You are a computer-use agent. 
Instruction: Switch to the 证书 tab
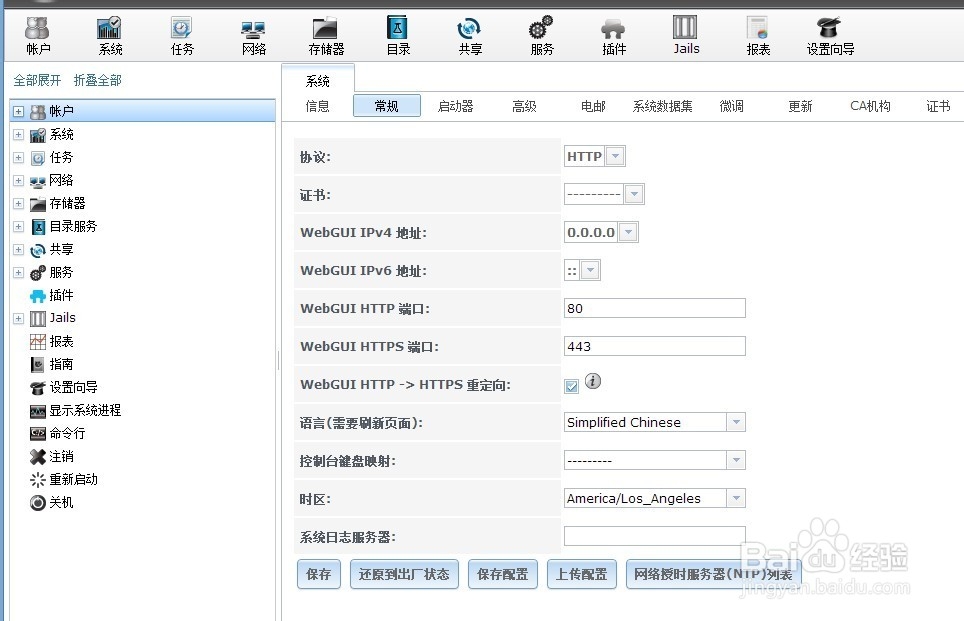click(x=938, y=106)
